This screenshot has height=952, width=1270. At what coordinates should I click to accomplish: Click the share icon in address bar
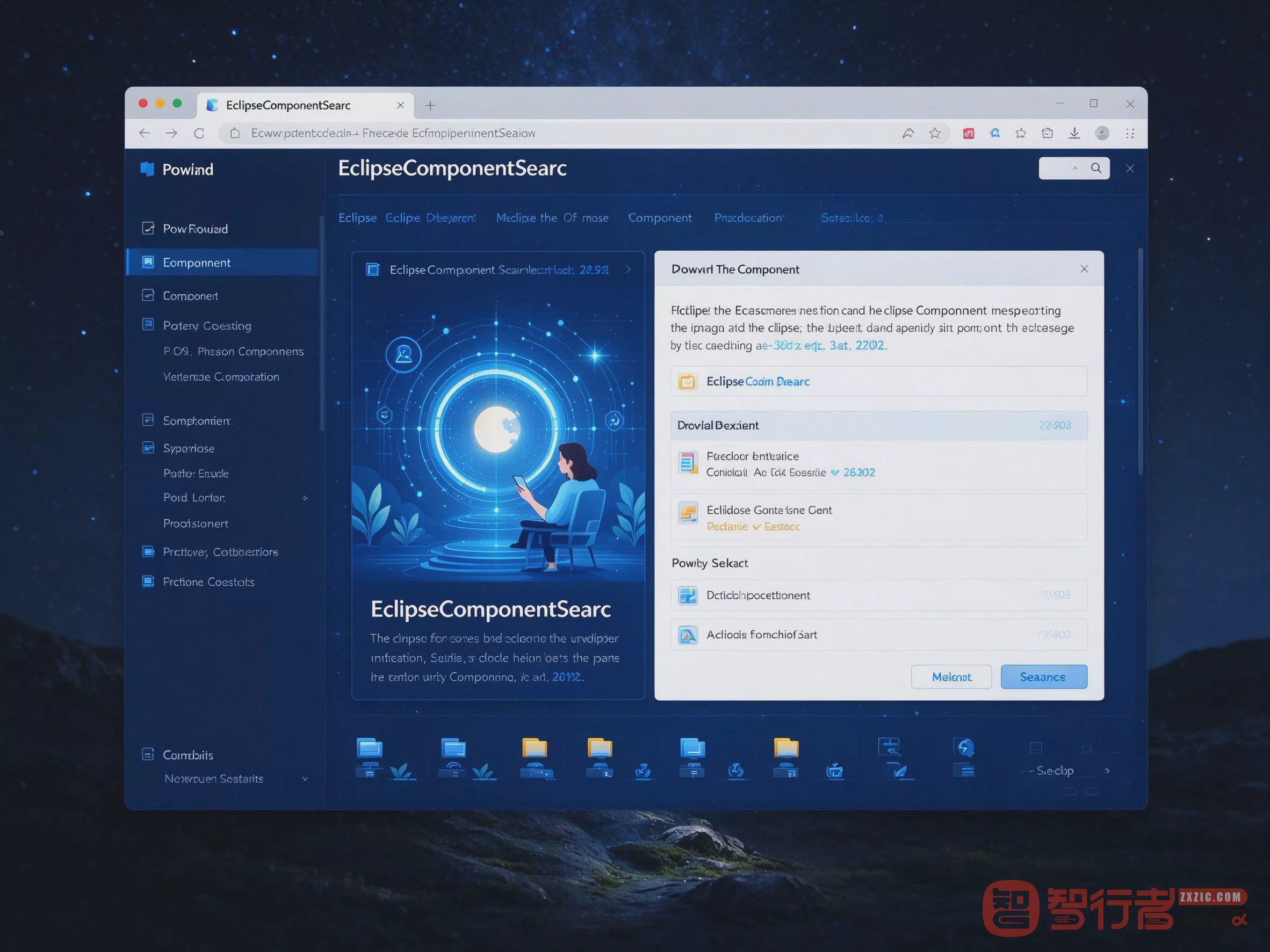pos(908,133)
